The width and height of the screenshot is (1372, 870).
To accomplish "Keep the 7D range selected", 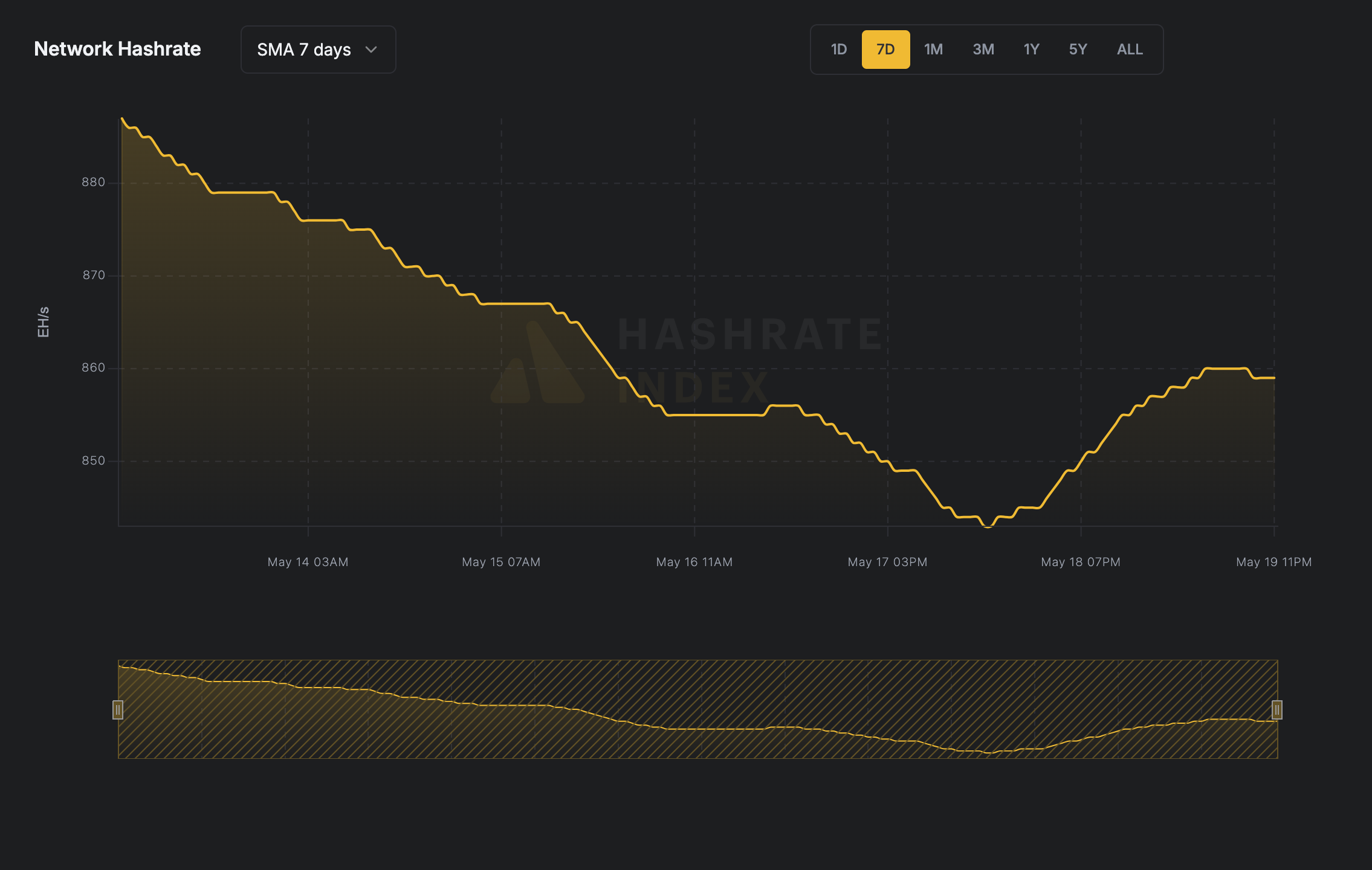I will [885, 50].
